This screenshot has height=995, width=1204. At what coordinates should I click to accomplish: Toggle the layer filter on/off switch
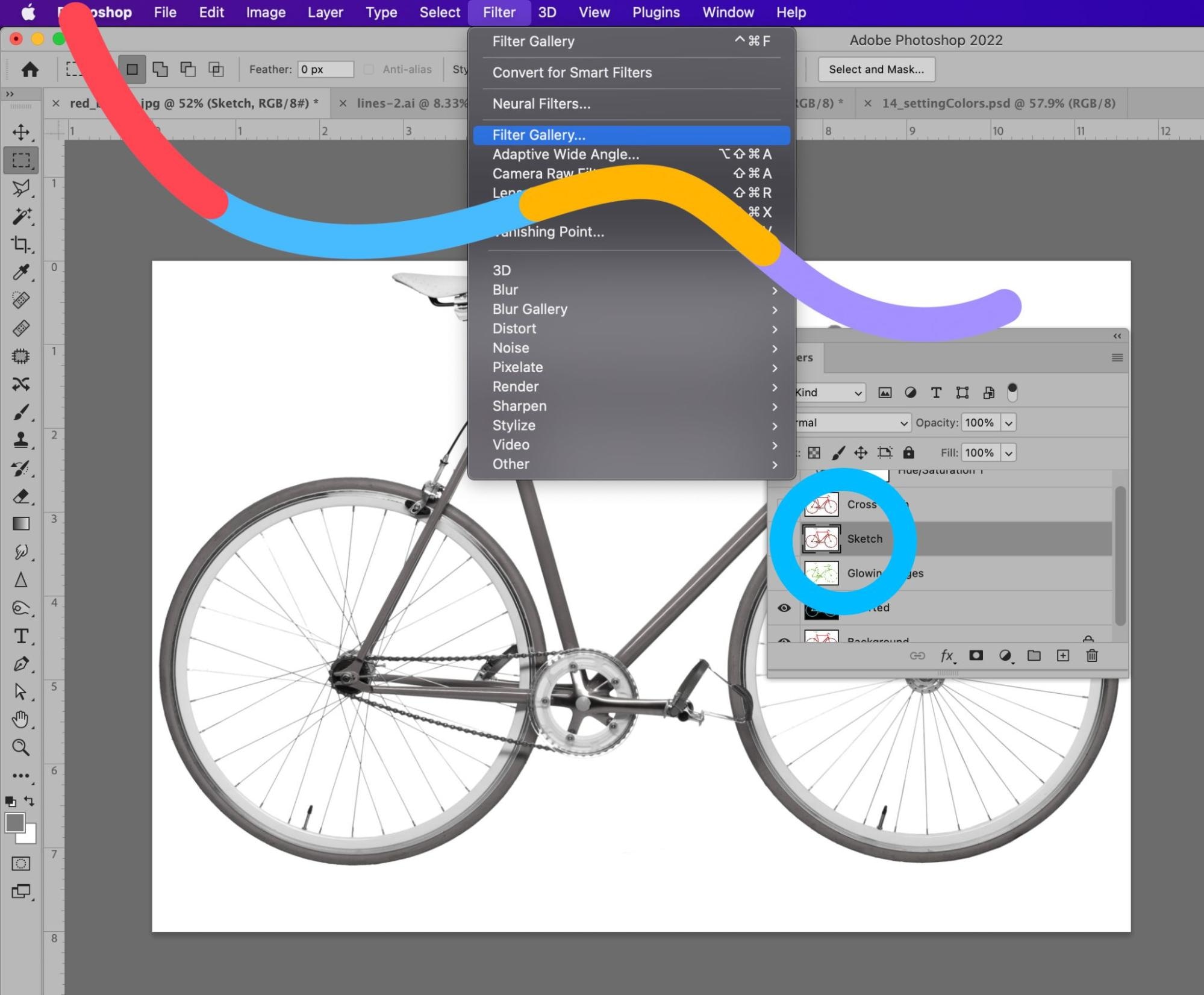1012,392
